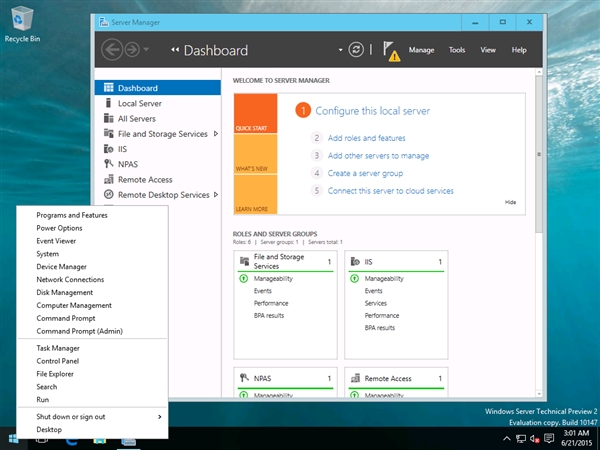
Task: Select the IIS icon in sidebar
Action: pyautogui.click(x=109, y=149)
